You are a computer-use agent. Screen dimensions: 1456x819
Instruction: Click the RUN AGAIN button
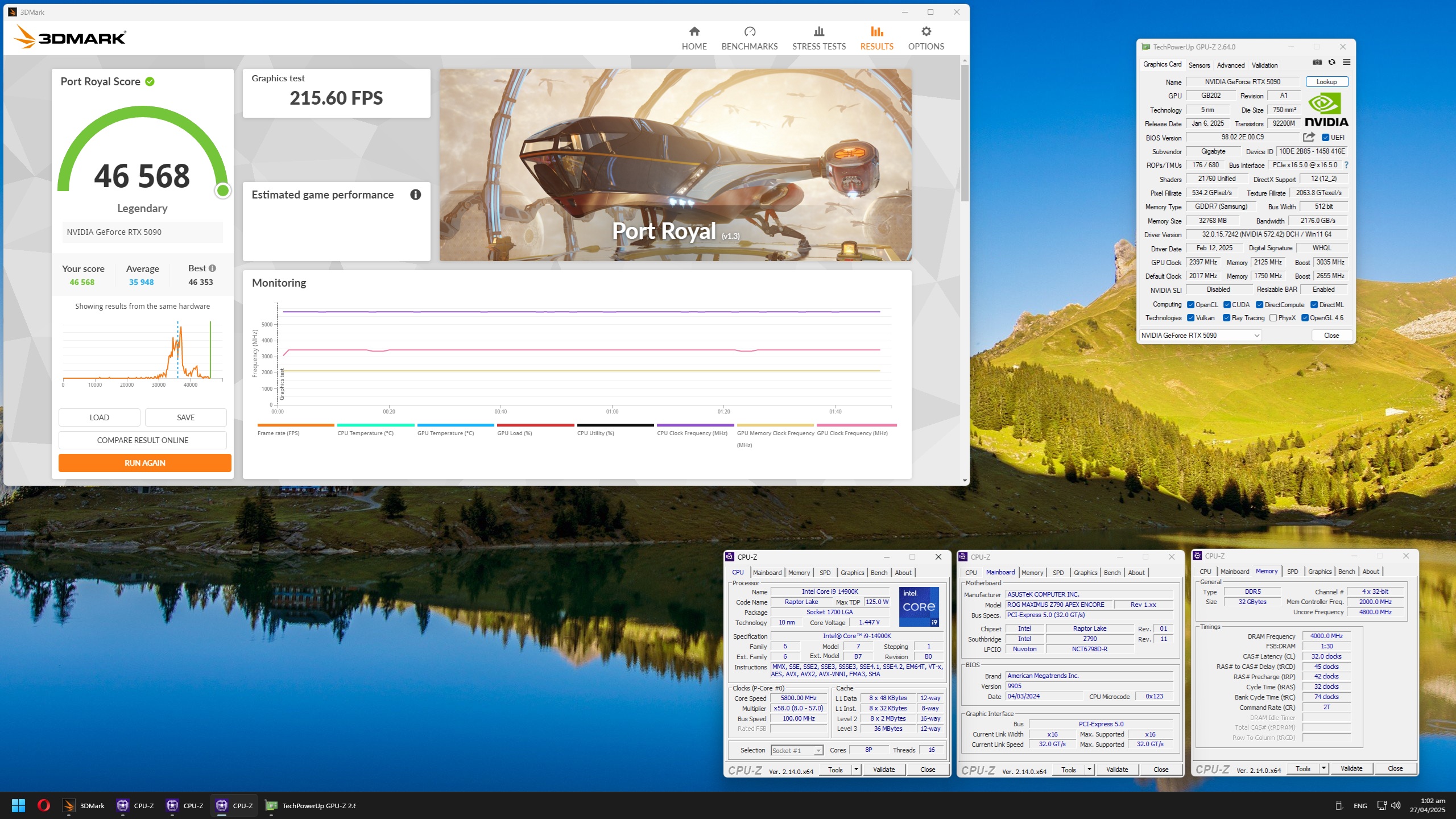coord(144,463)
